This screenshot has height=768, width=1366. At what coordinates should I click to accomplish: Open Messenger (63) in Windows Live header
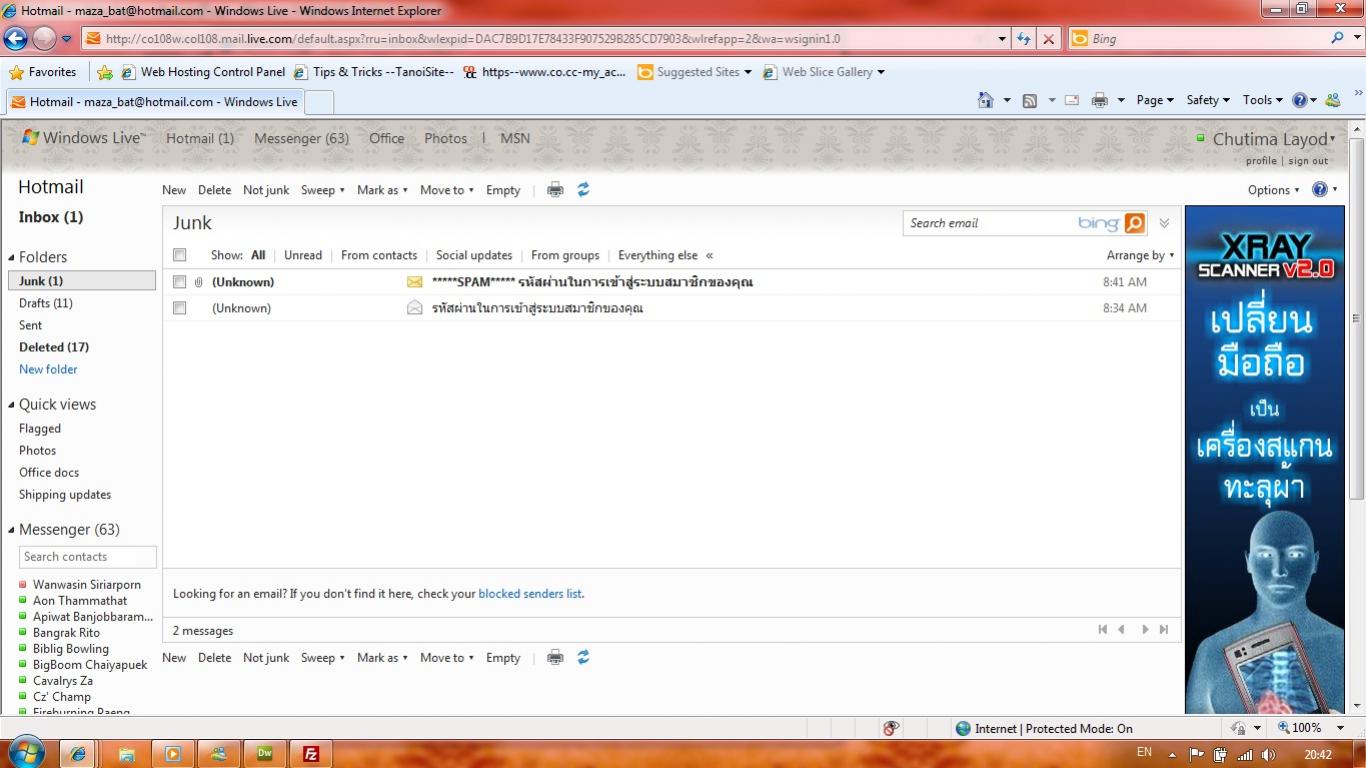(302, 138)
